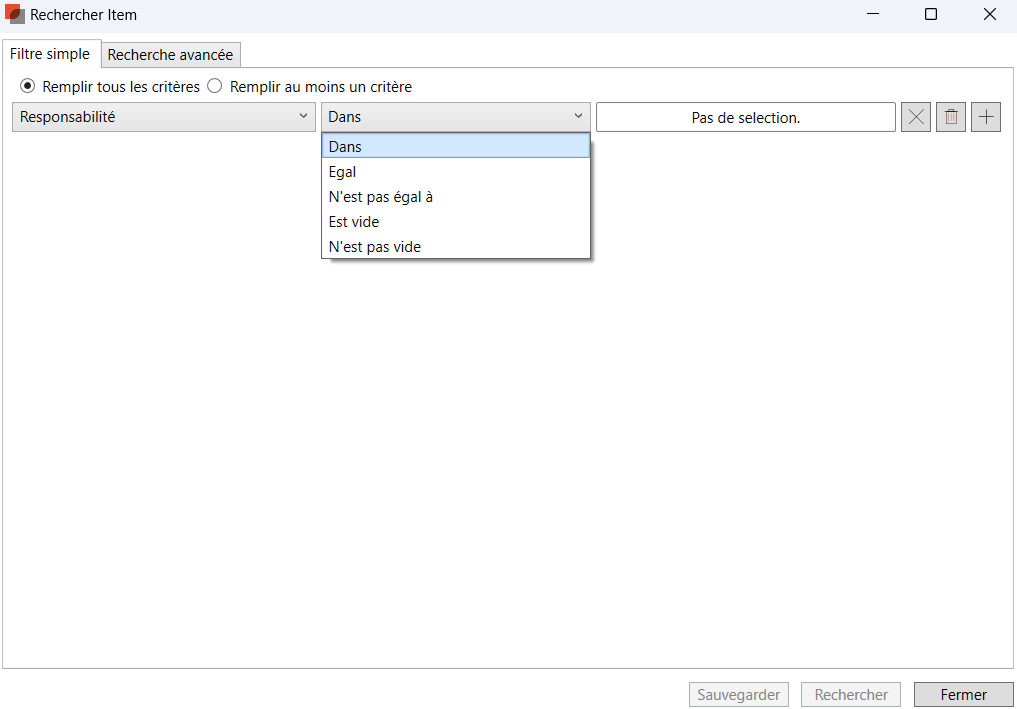This screenshot has height=709, width=1017.
Task: Select "Remplir au moins un critère" option
Action: click(215, 87)
